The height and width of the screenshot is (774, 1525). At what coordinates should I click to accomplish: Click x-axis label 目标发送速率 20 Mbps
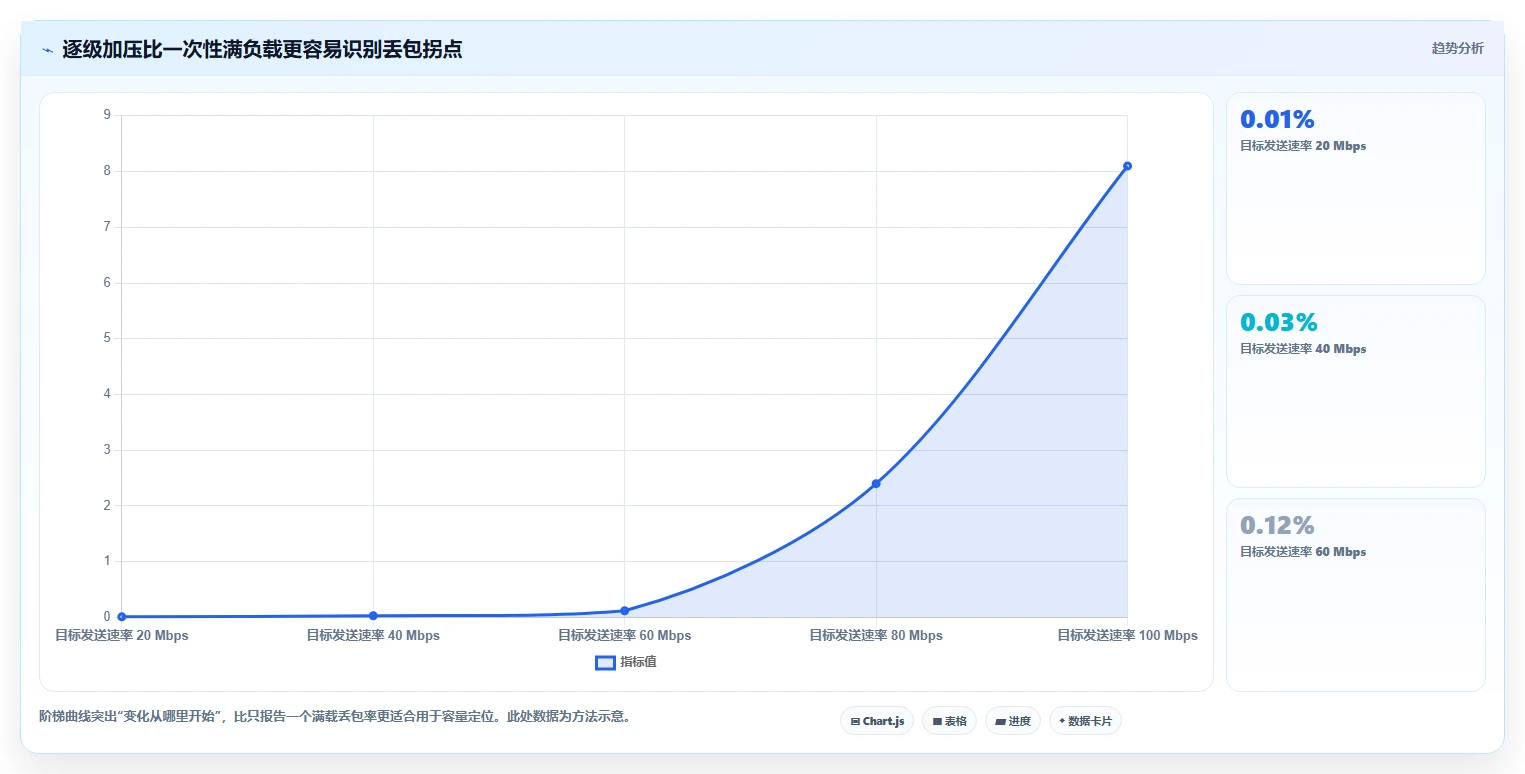122,635
